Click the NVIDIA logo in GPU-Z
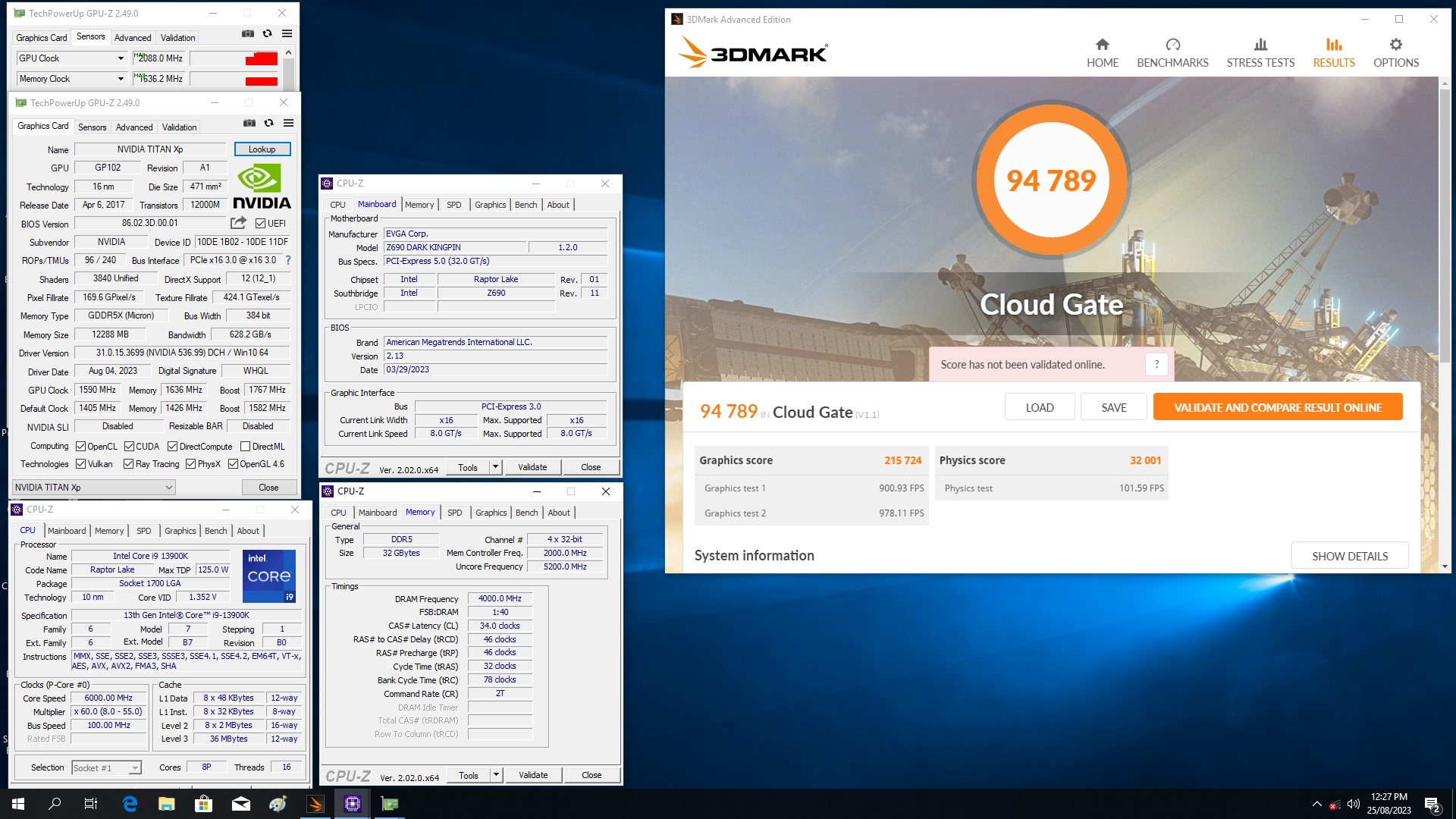 tap(261, 187)
